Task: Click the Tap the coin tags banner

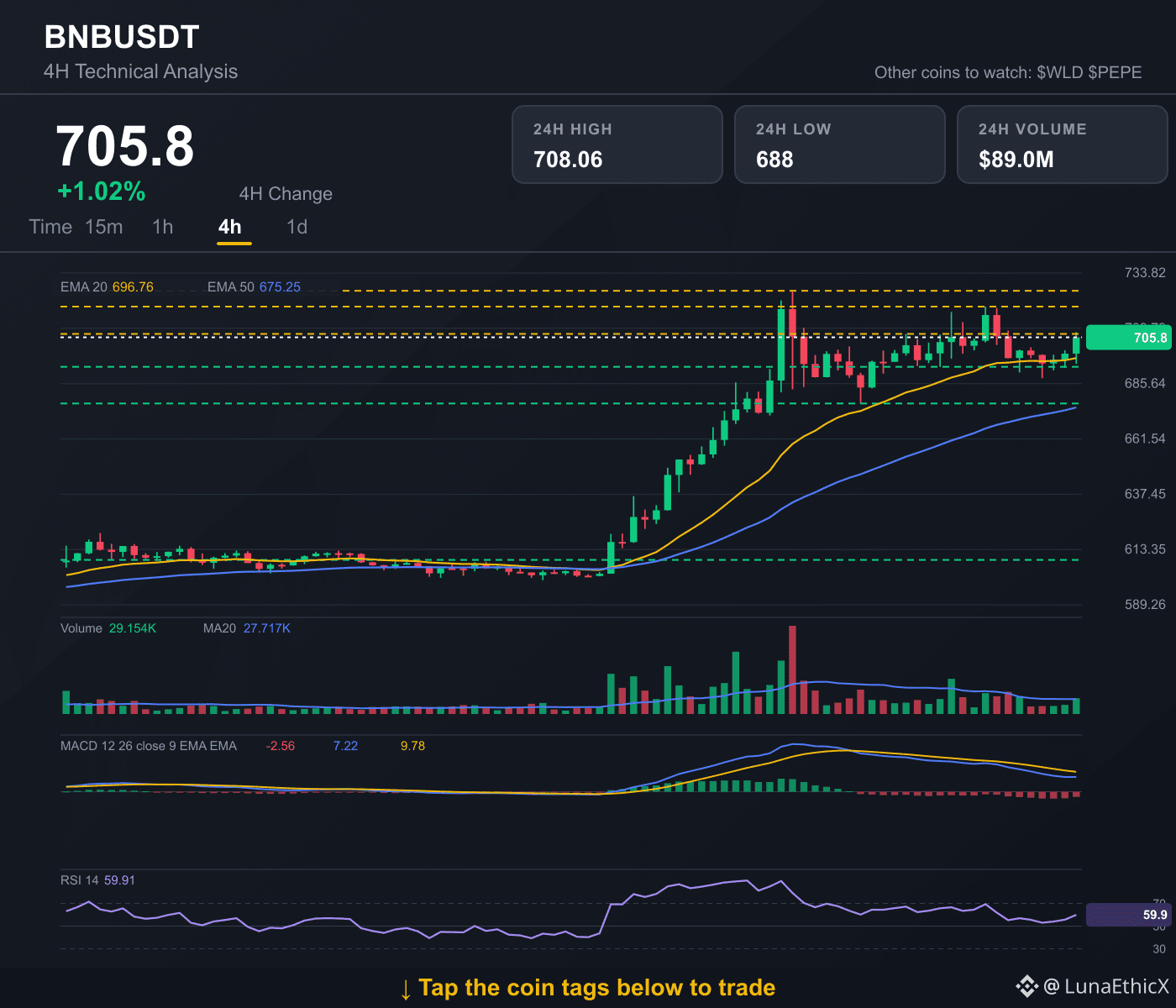Action: (x=587, y=988)
